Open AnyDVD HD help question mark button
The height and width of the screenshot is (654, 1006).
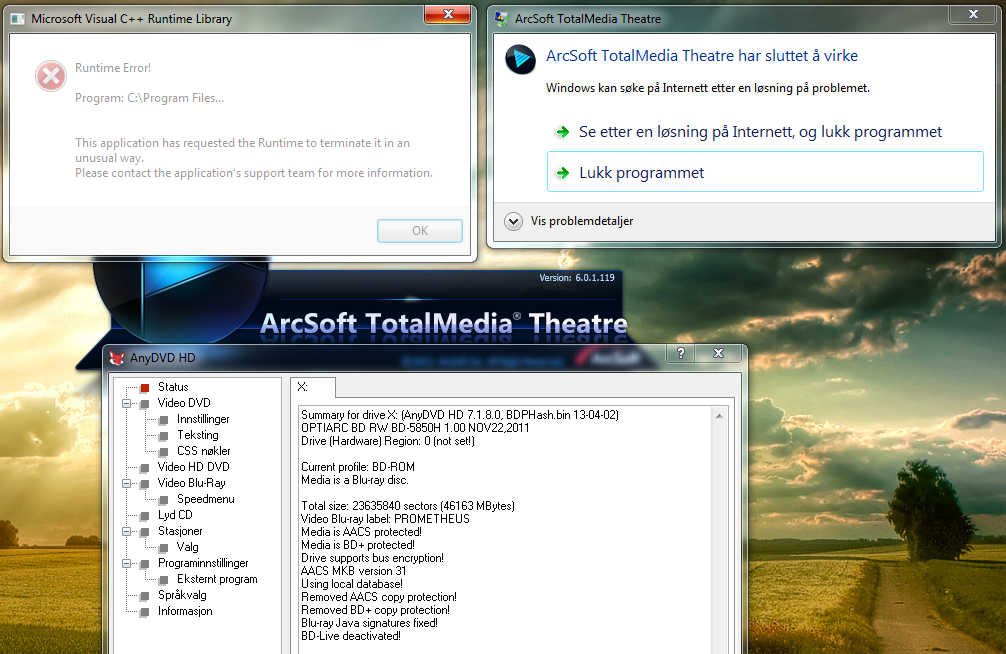[x=681, y=353]
